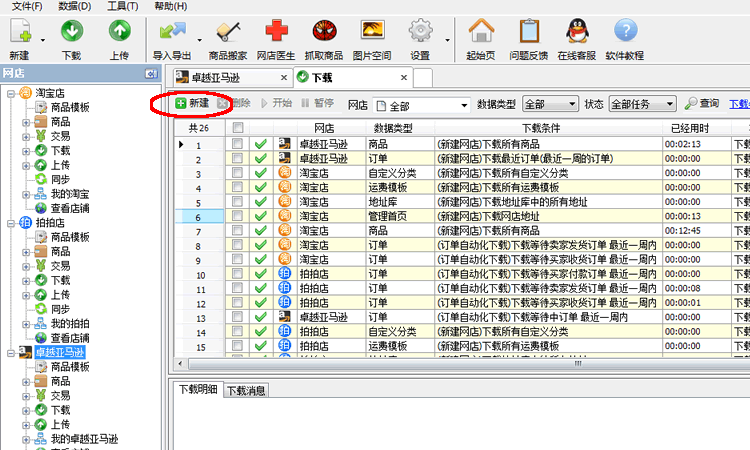Select 查看店铺 under 淘宝店

coord(70,209)
